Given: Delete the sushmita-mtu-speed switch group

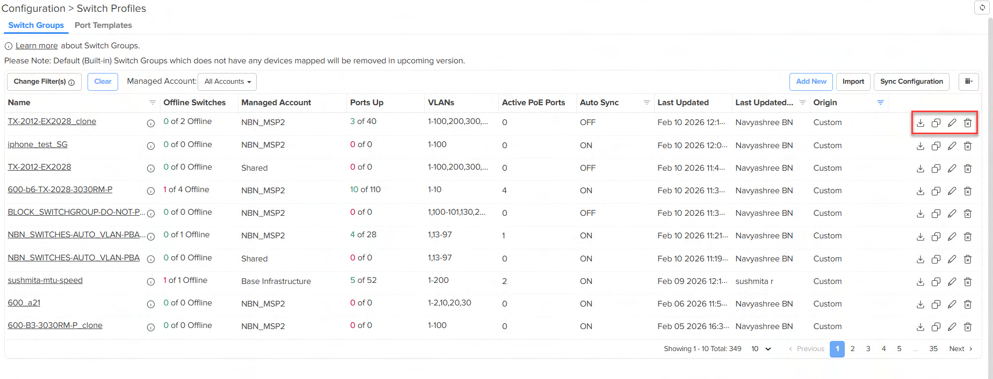Looking at the screenshot, I should 967,282.
